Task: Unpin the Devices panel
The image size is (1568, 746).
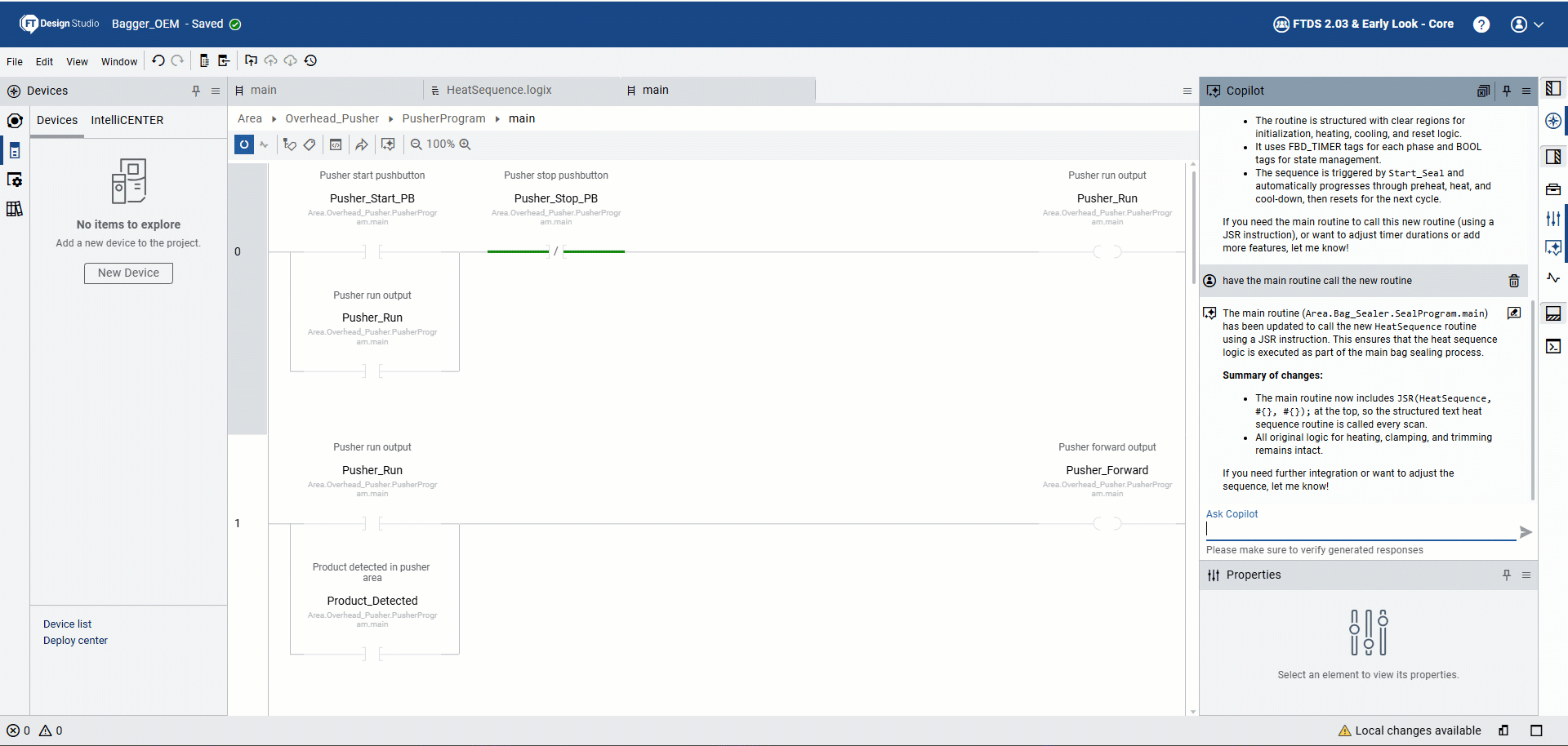Action: pyautogui.click(x=195, y=91)
